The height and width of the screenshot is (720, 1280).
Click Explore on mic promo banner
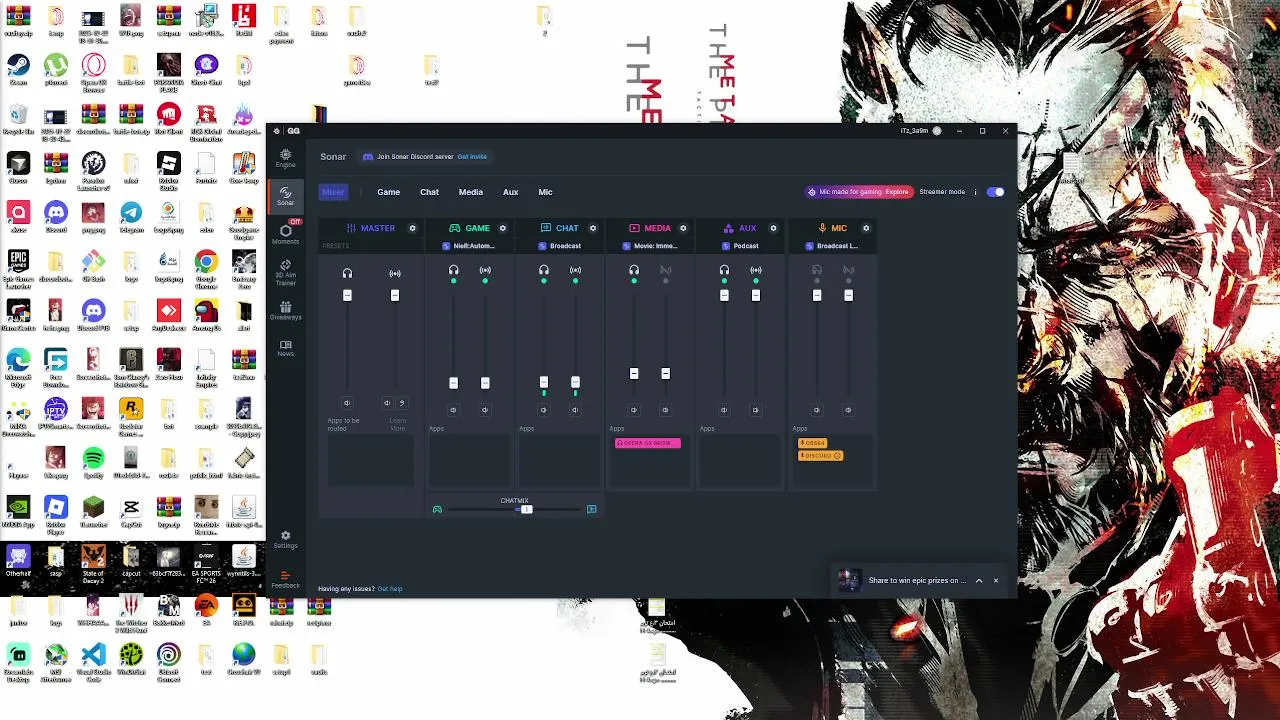[897, 192]
